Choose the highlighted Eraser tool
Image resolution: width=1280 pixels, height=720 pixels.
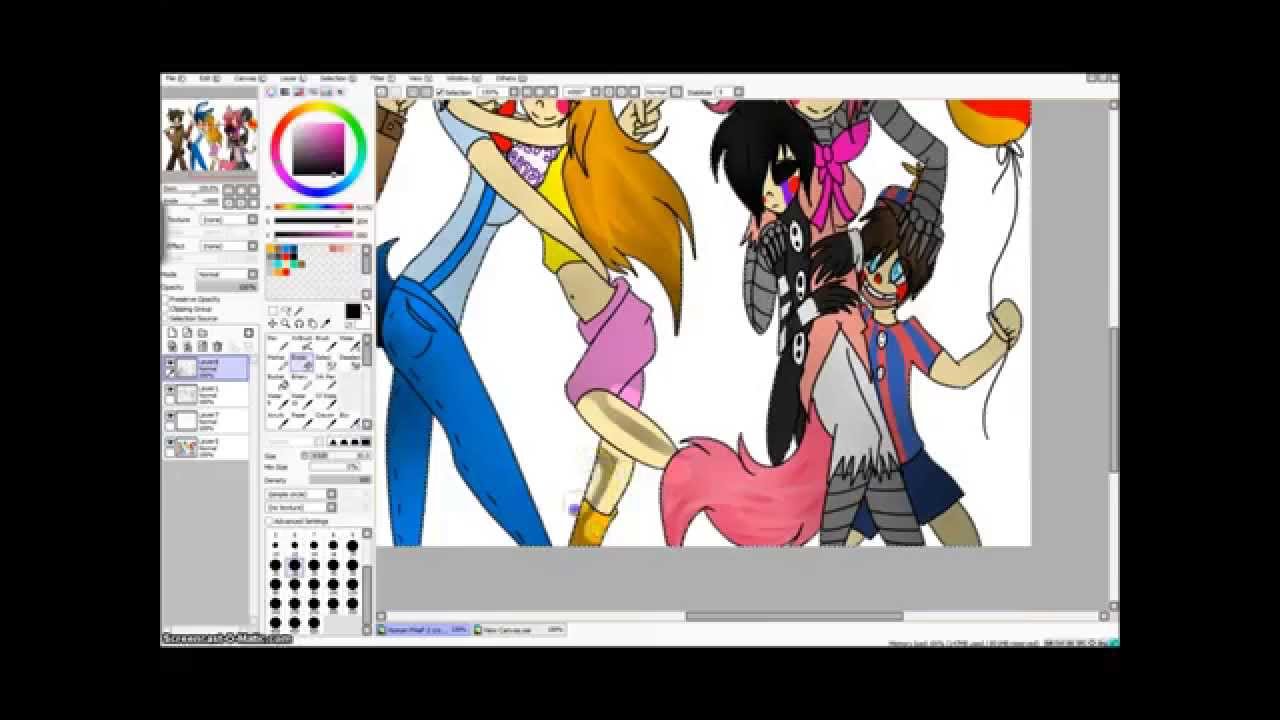click(300, 363)
